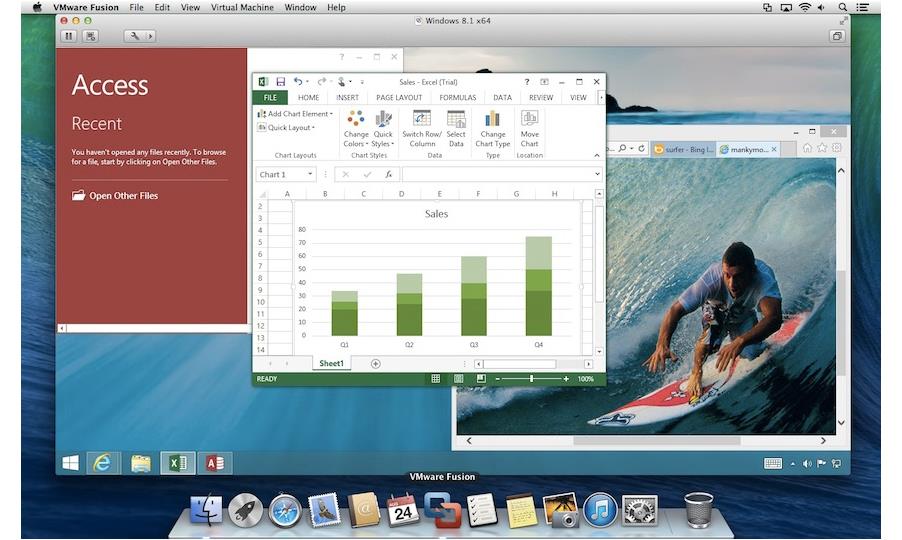This screenshot has width=902, height=540.
Task: Click the Excel zoom slider handle
Action: click(532, 378)
